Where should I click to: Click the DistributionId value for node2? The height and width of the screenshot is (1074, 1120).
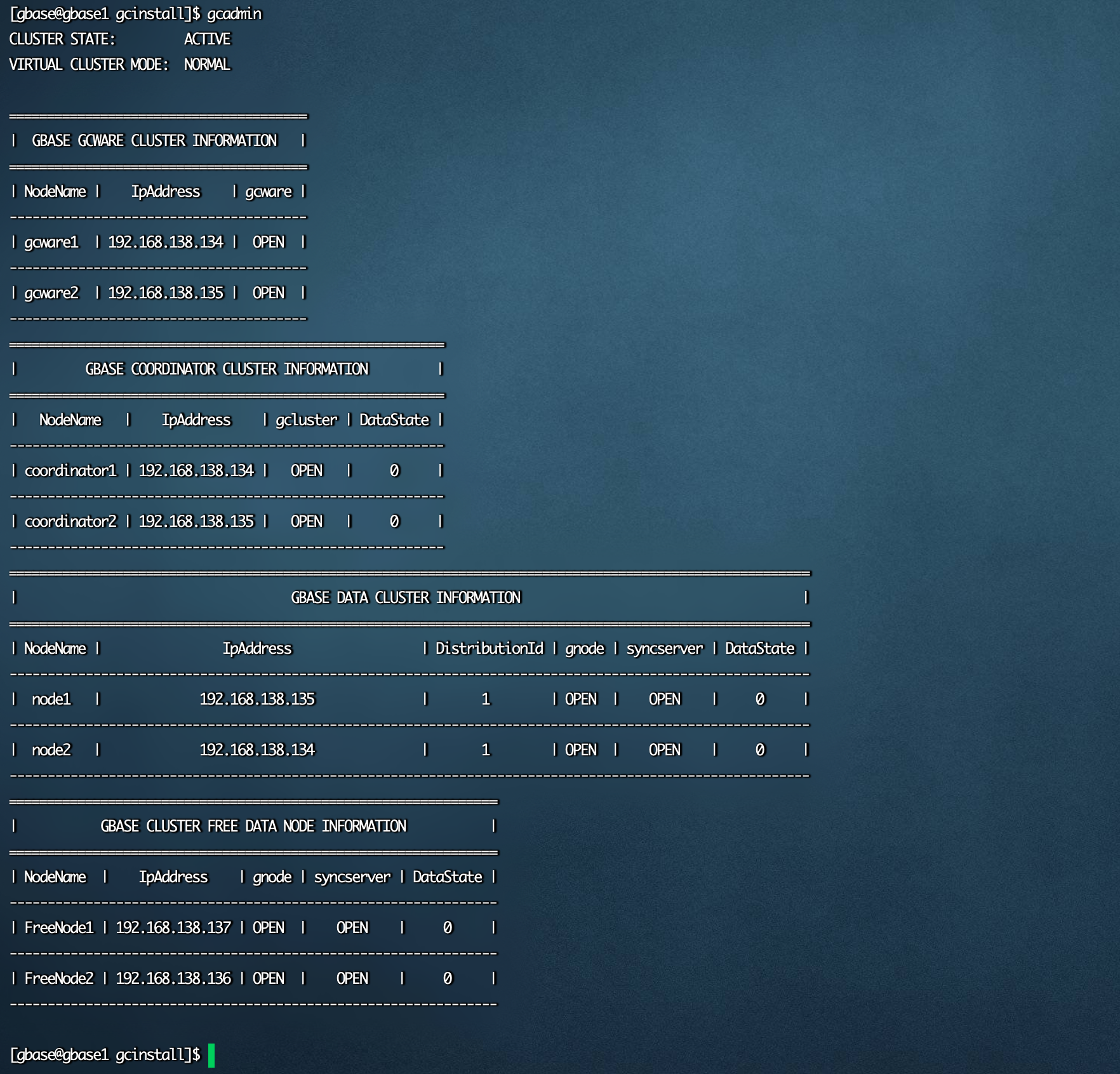click(x=486, y=750)
